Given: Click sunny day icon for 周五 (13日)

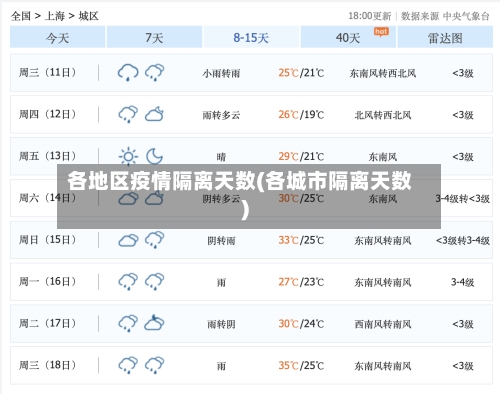Looking at the screenshot, I should [x=128, y=156].
